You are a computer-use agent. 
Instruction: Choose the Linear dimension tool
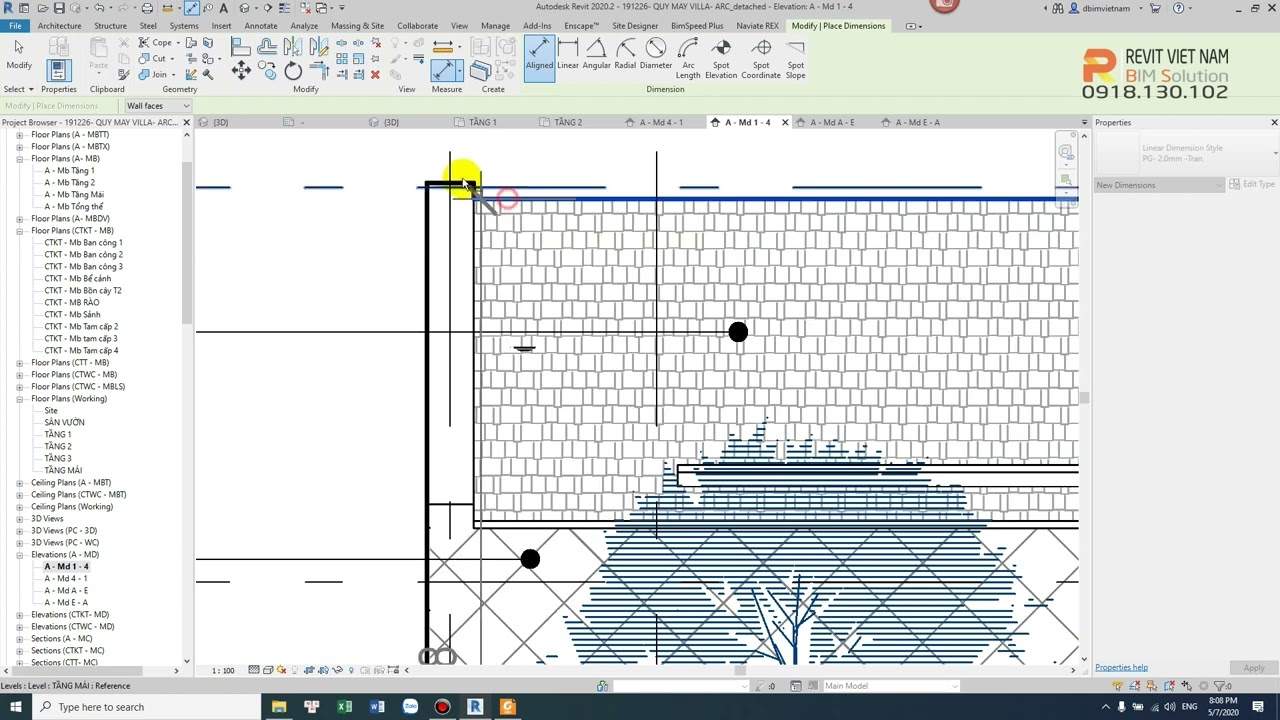568,55
